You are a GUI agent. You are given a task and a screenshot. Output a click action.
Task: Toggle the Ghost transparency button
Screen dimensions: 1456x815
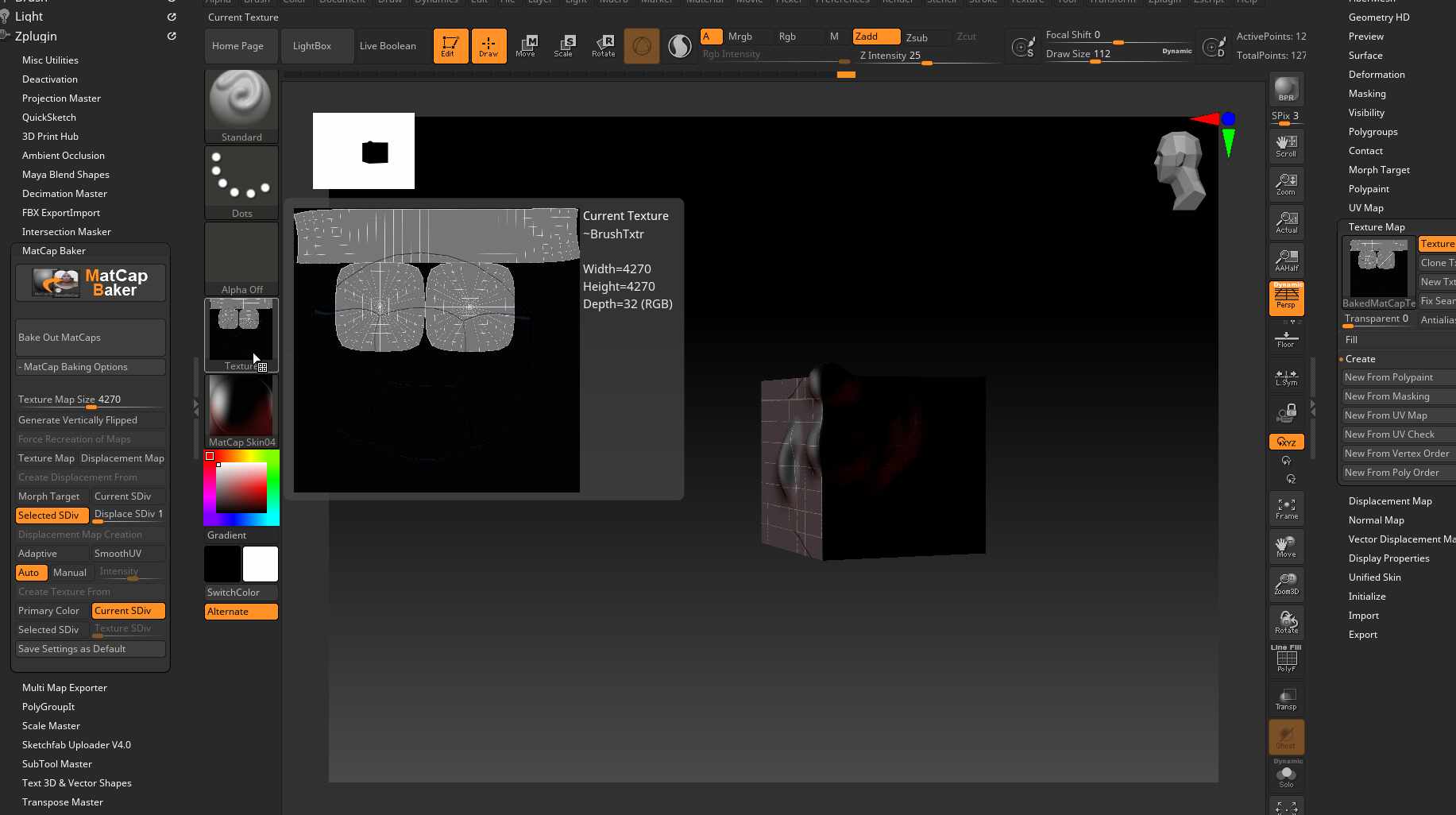(1286, 737)
